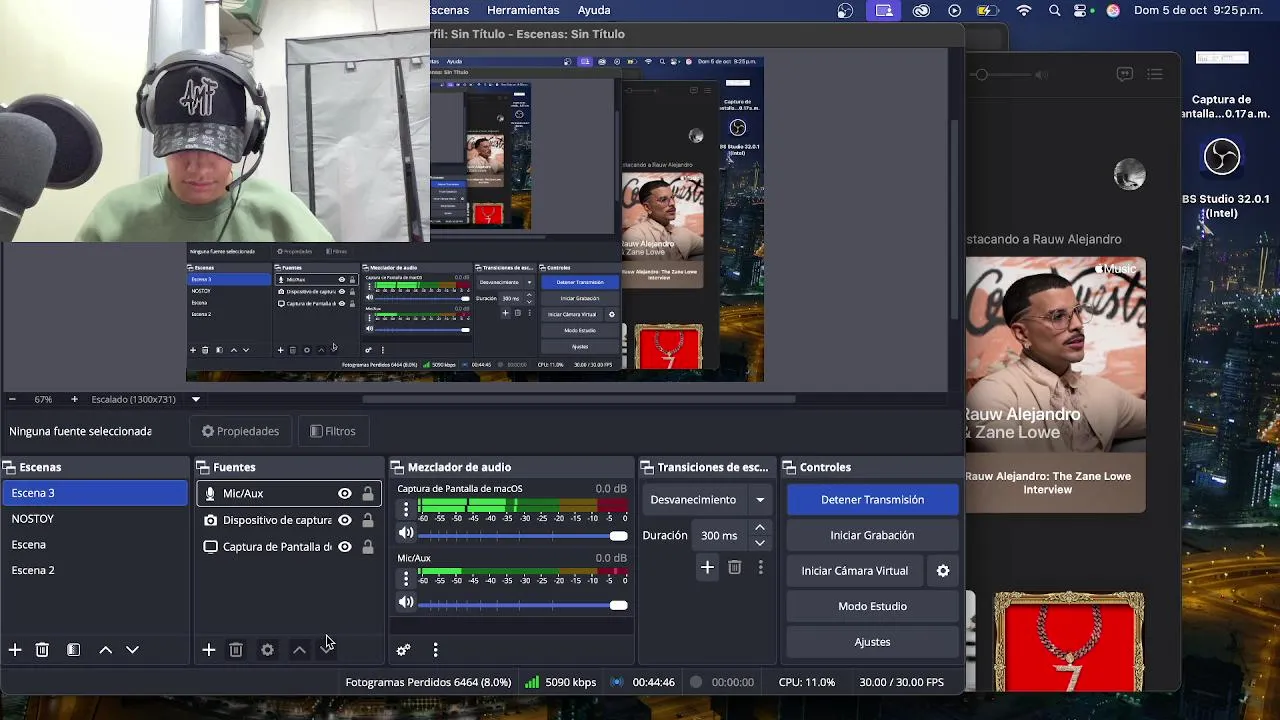This screenshot has height=720, width=1280.
Task: Move selected scene up in Escenas
Action: tap(105, 650)
